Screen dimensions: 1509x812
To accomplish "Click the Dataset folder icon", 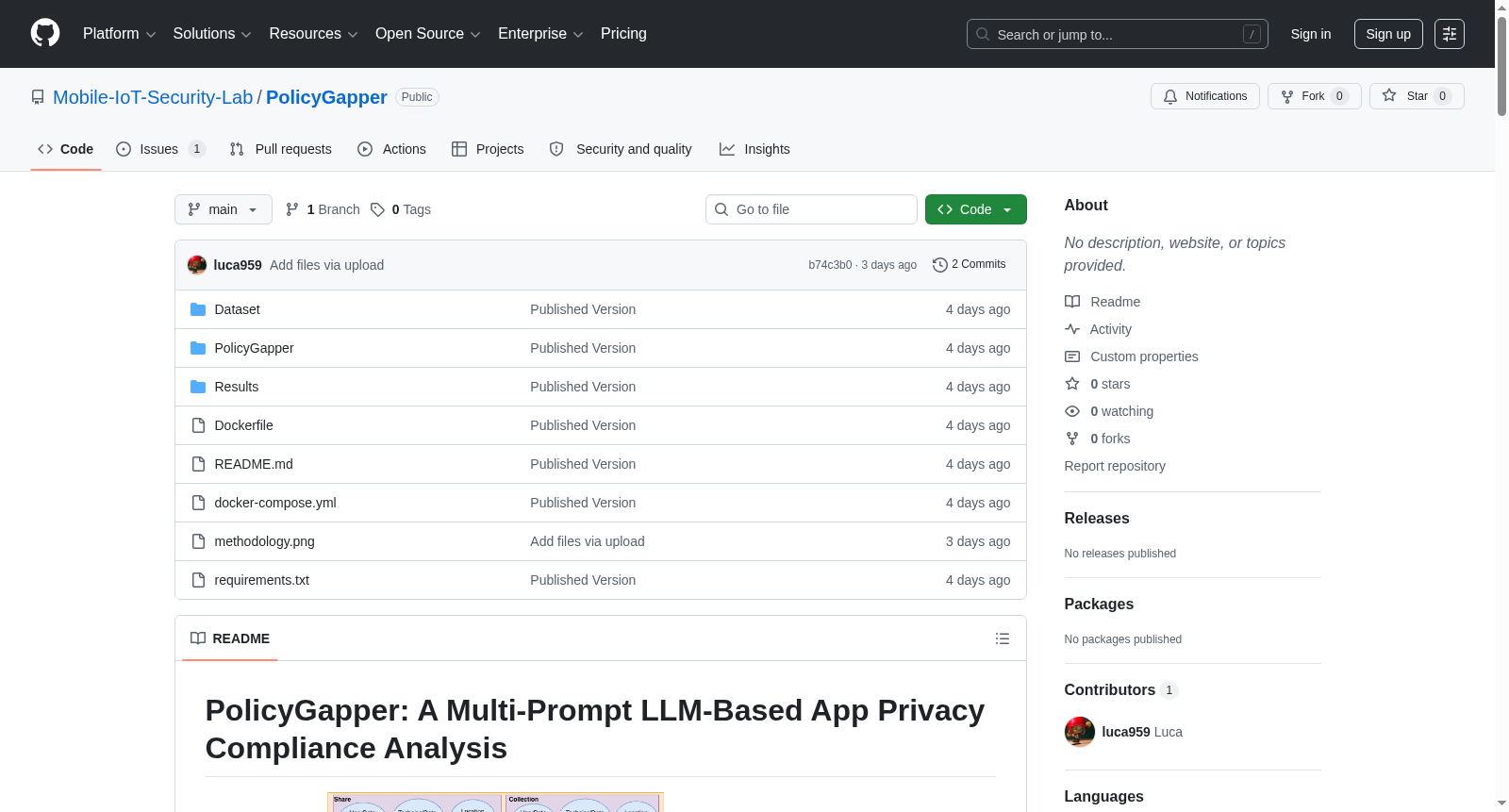I will point(198,309).
